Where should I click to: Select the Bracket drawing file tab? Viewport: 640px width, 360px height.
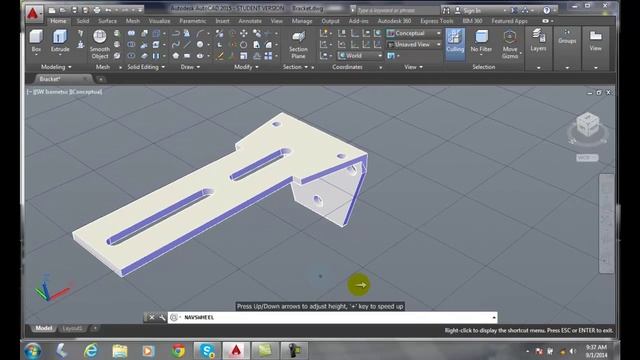(x=62, y=79)
